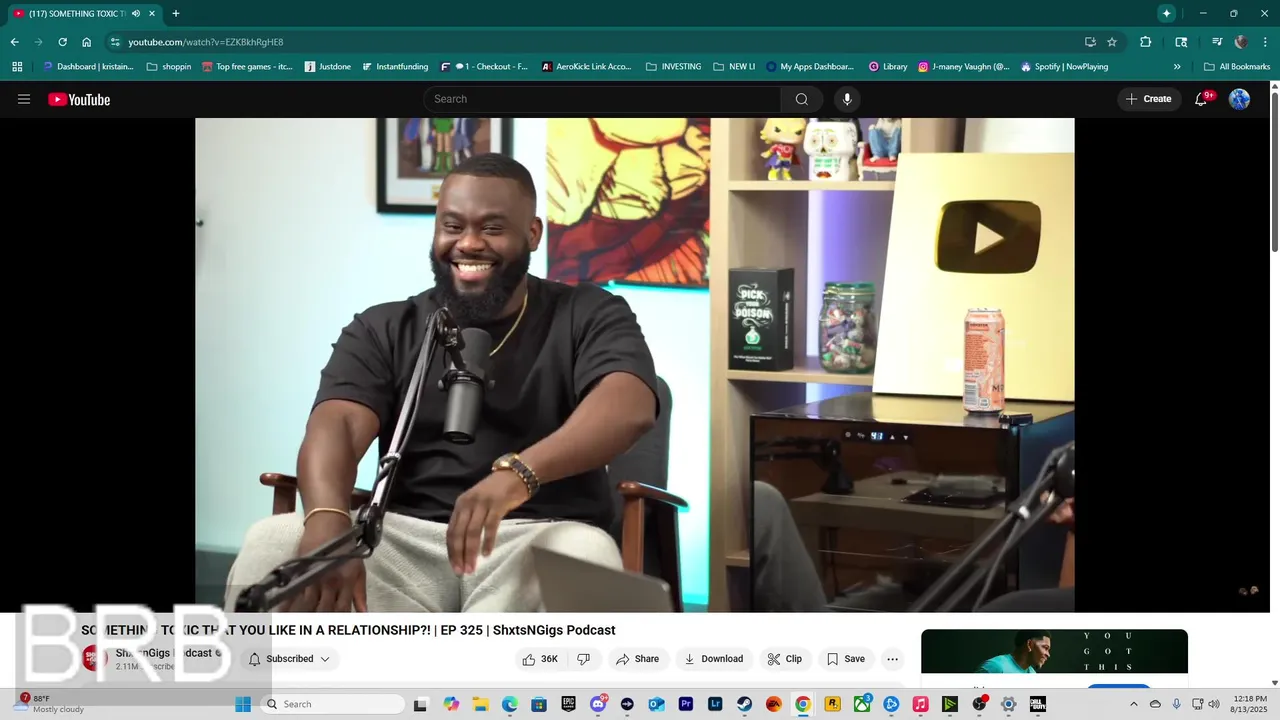Open Steam from taskbar
The height and width of the screenshot is (720, 1280).
pos(745,704)
